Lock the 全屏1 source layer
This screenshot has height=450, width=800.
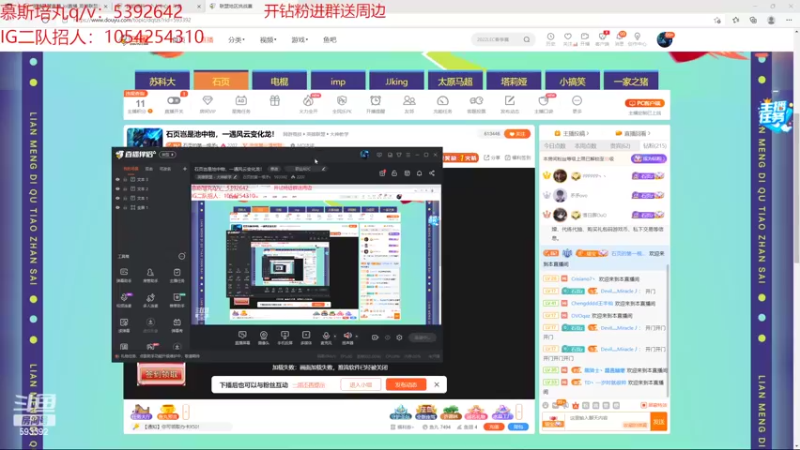tap(125, 208)
